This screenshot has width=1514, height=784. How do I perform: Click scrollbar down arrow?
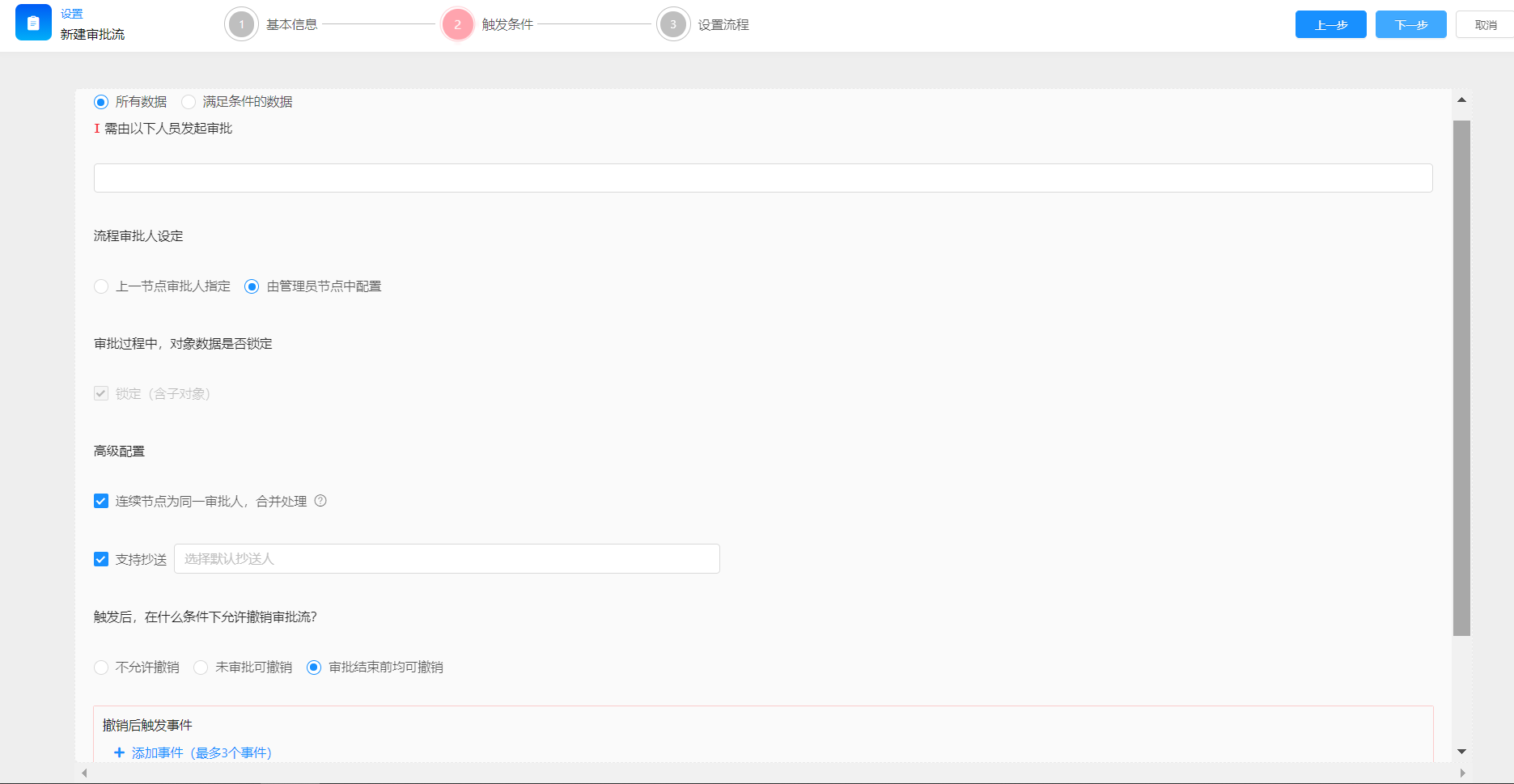coord(1461,752)
